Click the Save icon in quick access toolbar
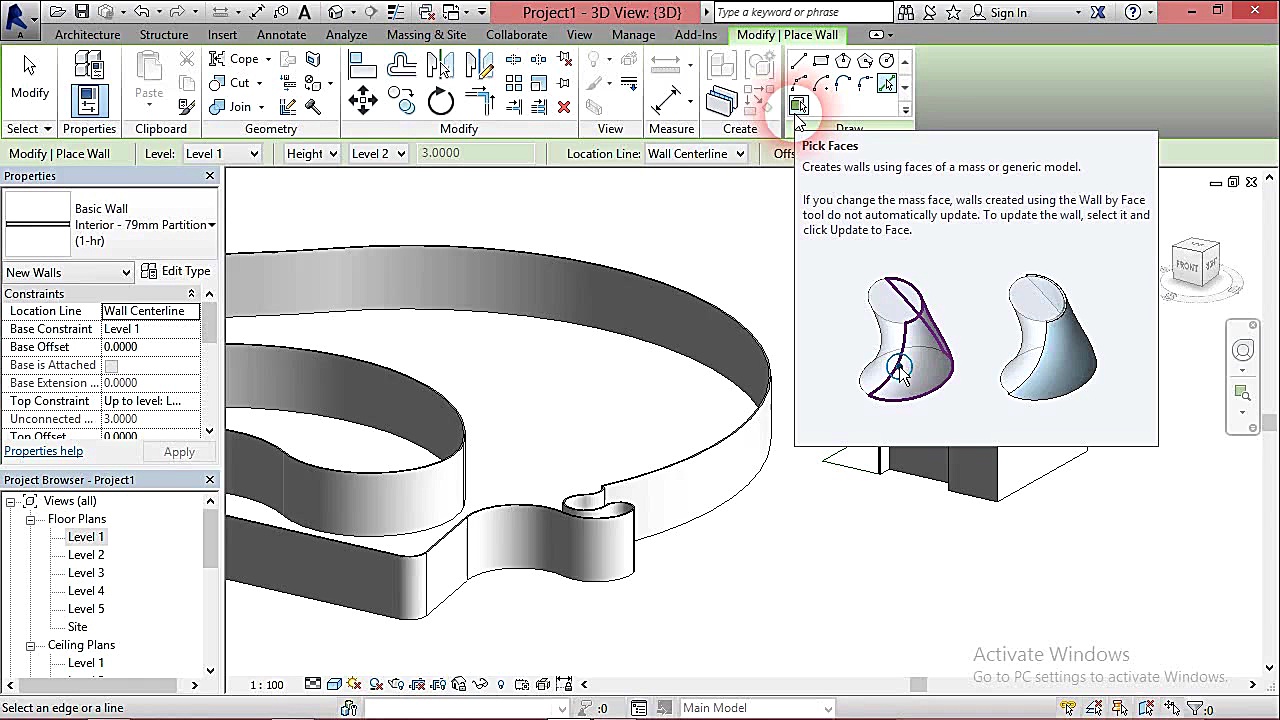 click(82, 12)
